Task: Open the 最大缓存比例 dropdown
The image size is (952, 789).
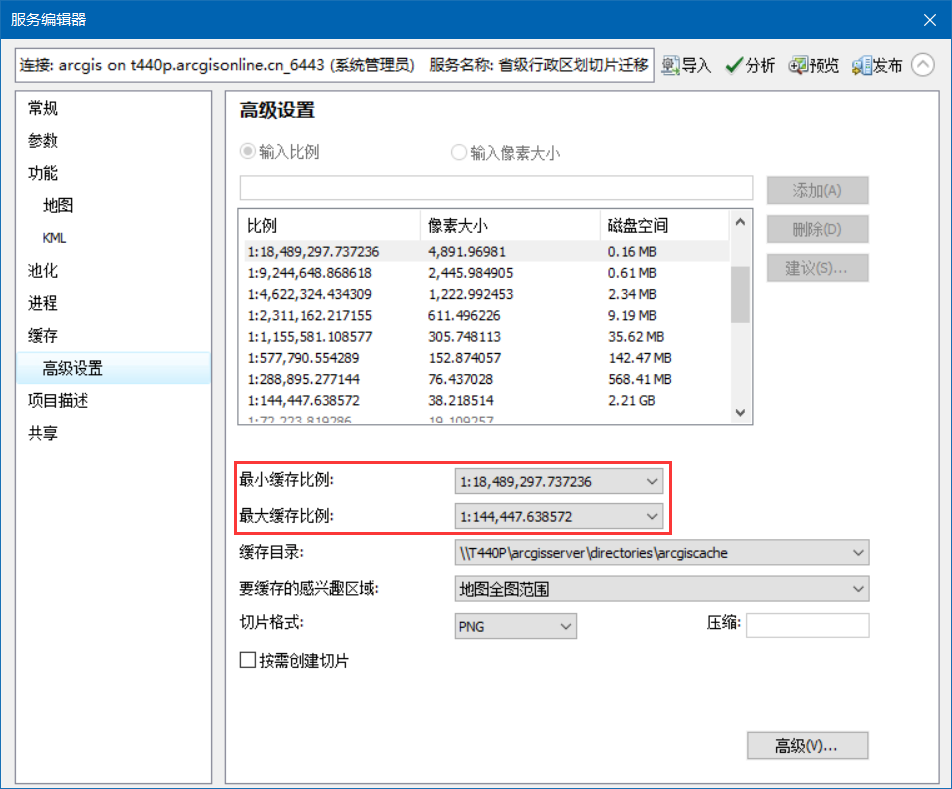Action: point(559,516)
